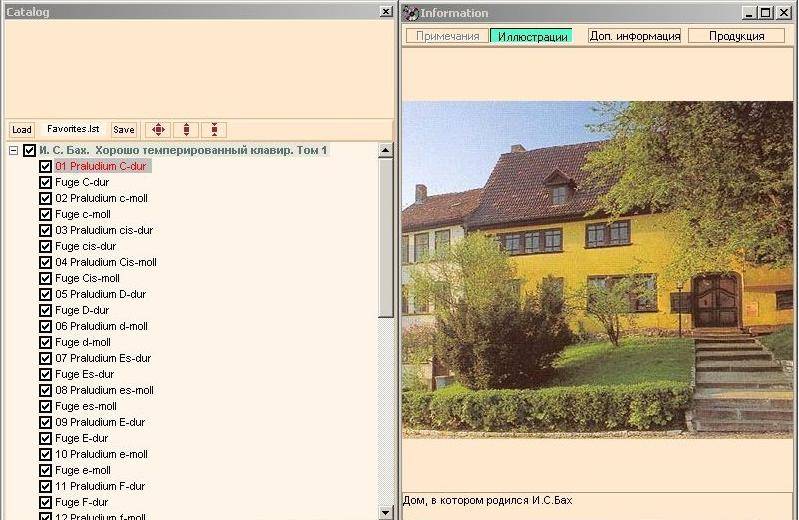
Task: Toggle checkbox for 05 Praludium D-dur
Action: (x=45, y=294)
